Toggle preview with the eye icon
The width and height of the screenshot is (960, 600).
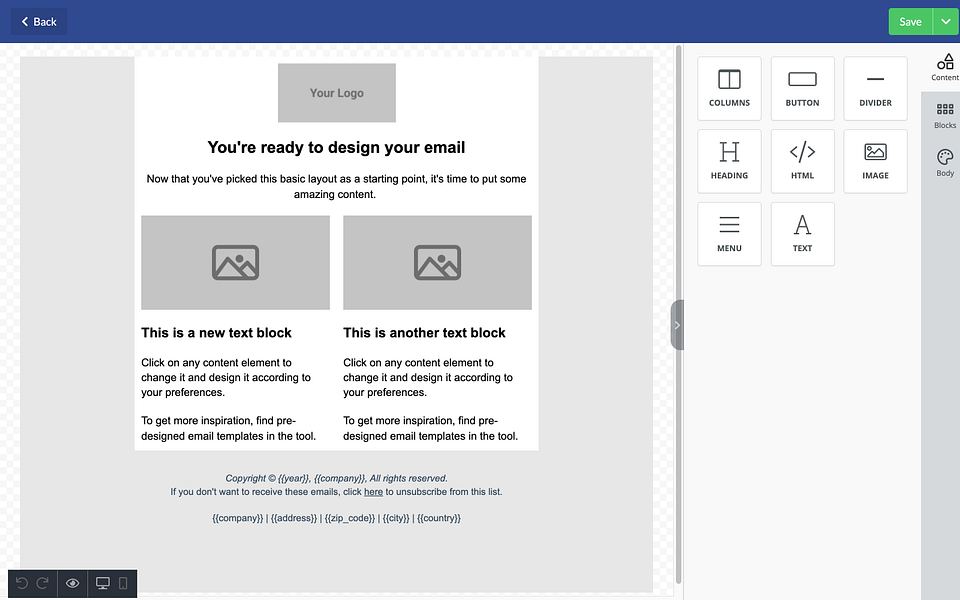coord(72,583)
